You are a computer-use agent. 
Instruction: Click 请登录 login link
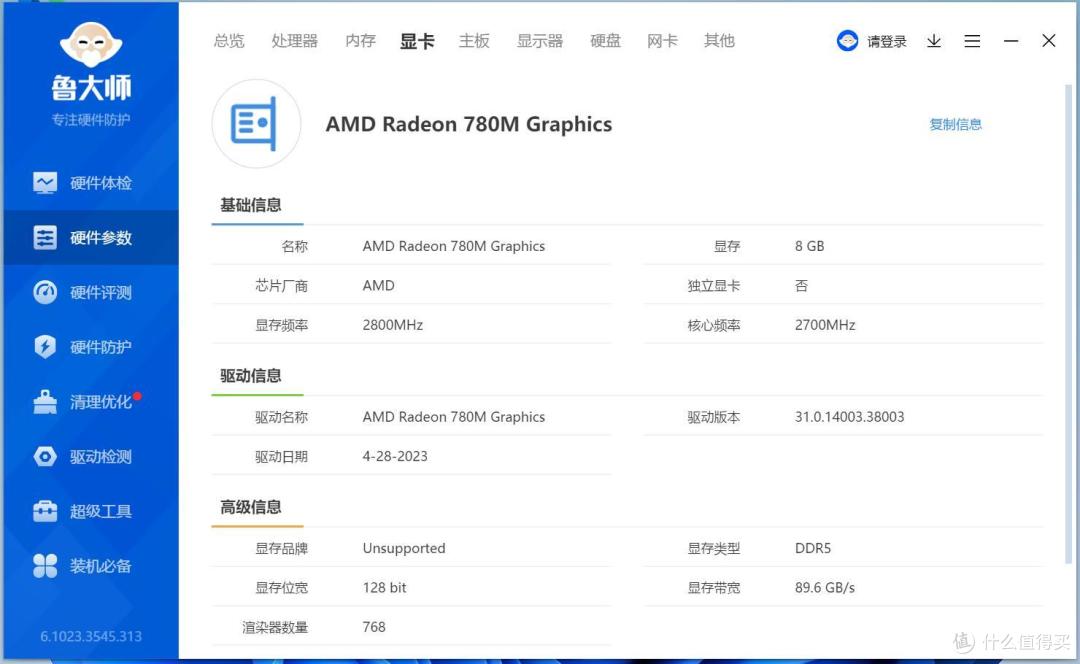pos(886,42)
